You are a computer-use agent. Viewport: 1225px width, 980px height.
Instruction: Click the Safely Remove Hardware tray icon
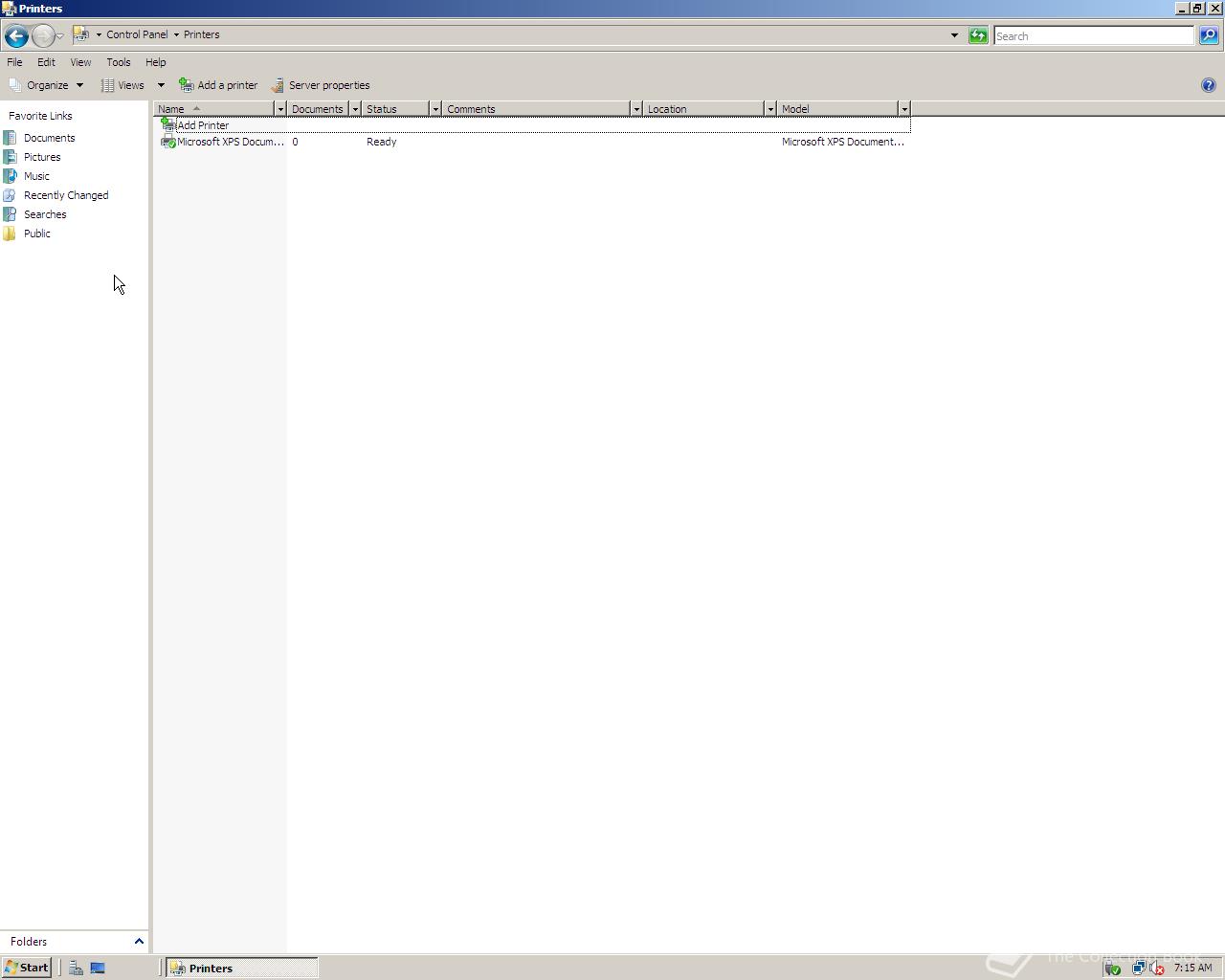click(x=1112, y=968)
